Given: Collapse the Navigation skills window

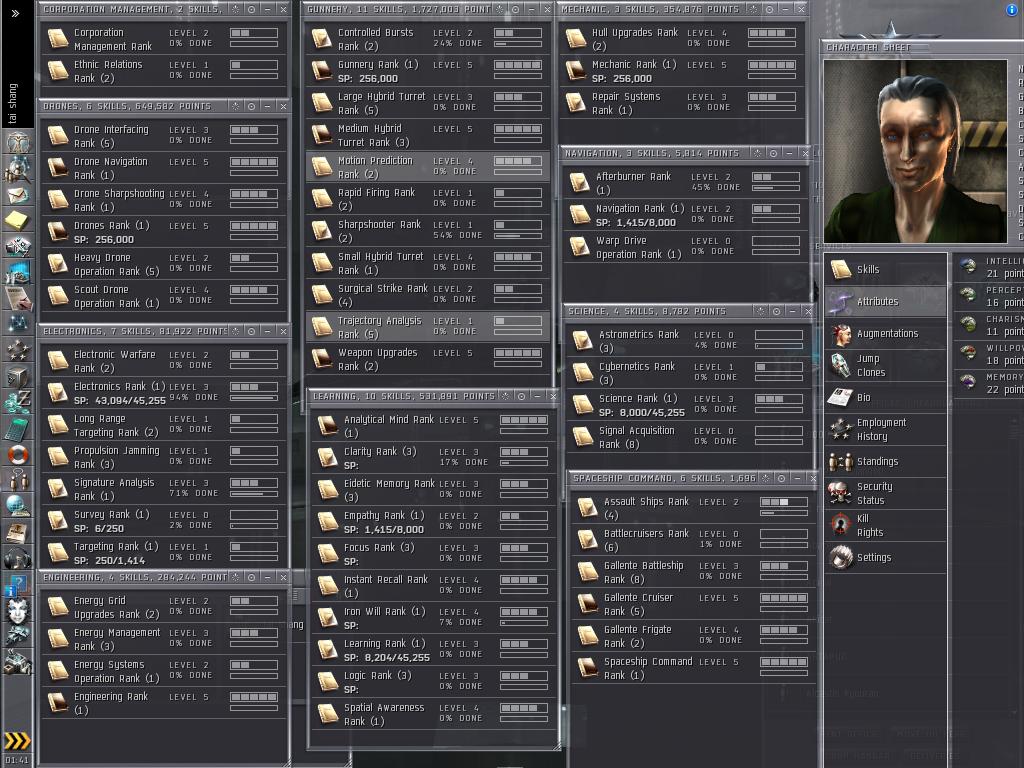Looking at the screenshot, I should click(x=789, y=153).
